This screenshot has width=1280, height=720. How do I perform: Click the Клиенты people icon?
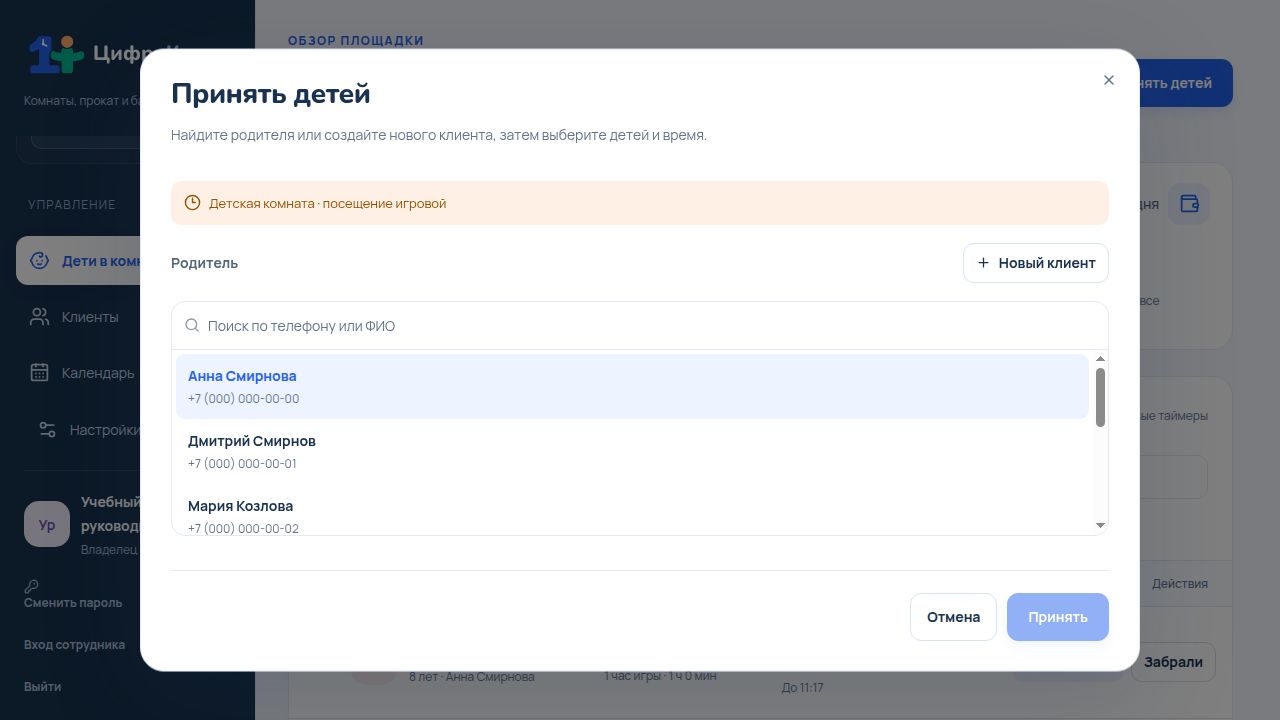[x=39, y=317]
